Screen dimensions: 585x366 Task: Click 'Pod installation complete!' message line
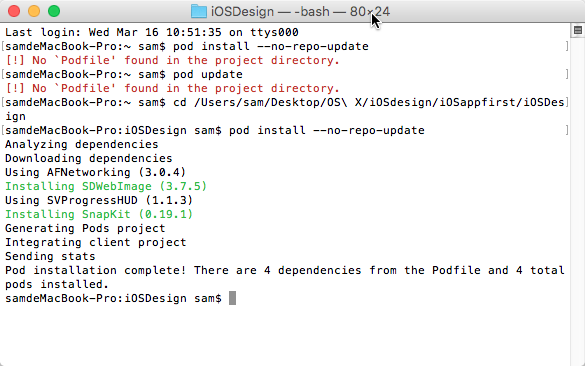(285, 270)
